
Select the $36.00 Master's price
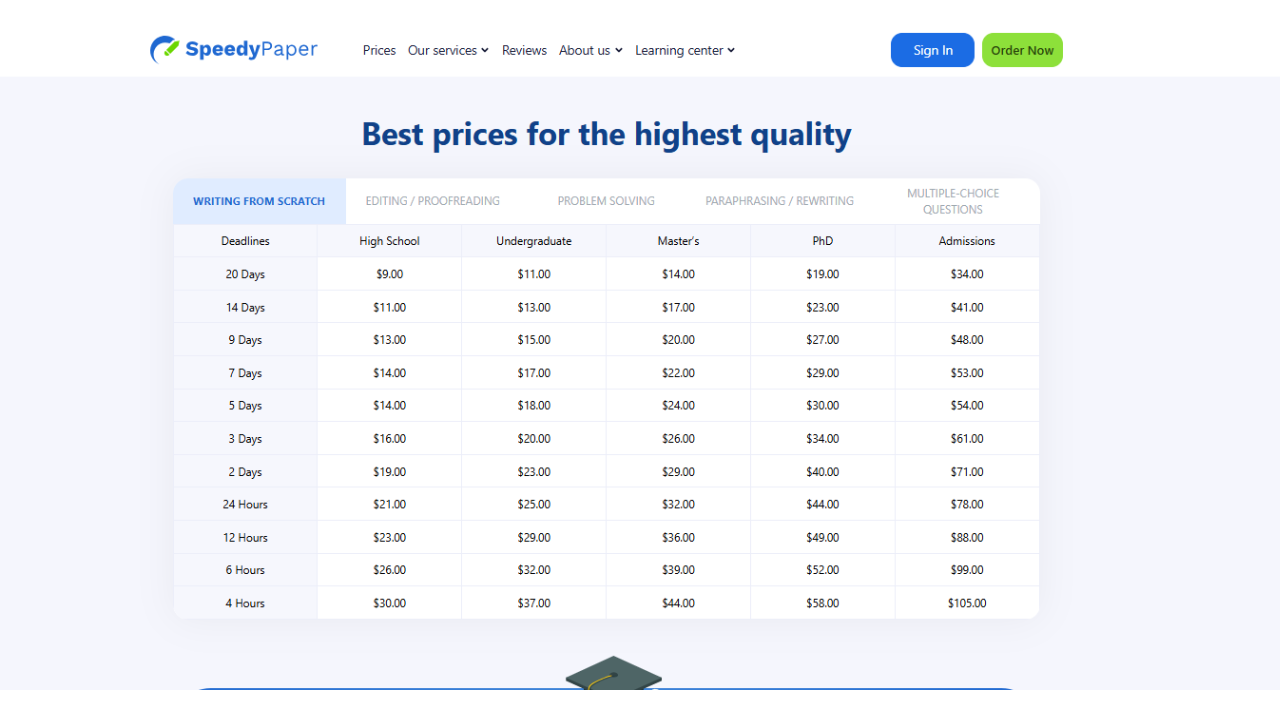point(678,537)
